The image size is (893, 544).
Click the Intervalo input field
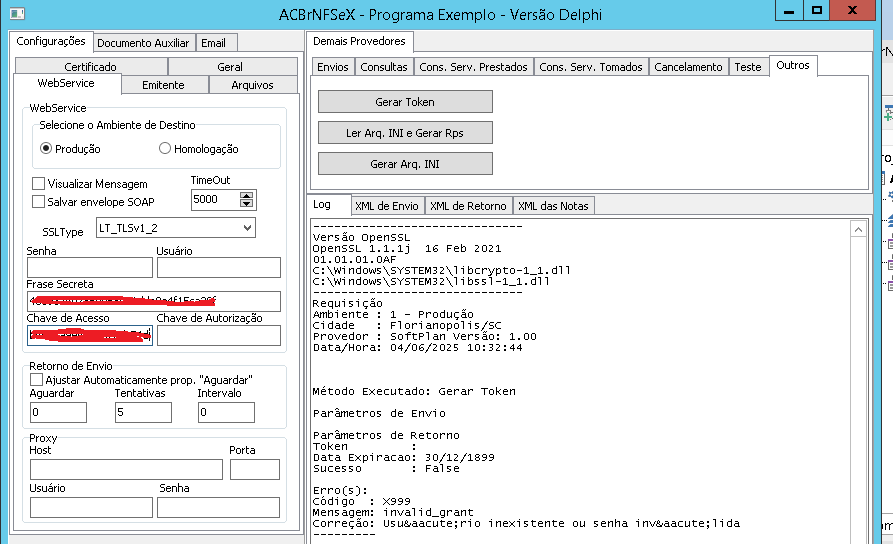pos(226,412)
